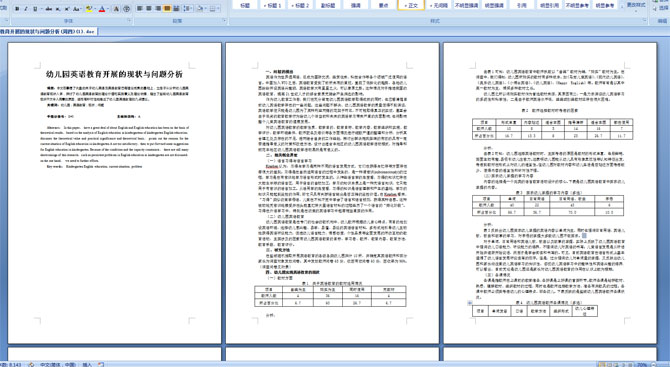Open the Change Case (Aa) dropdown
Screen dimensions: 670x367
(x=77, y=9)
